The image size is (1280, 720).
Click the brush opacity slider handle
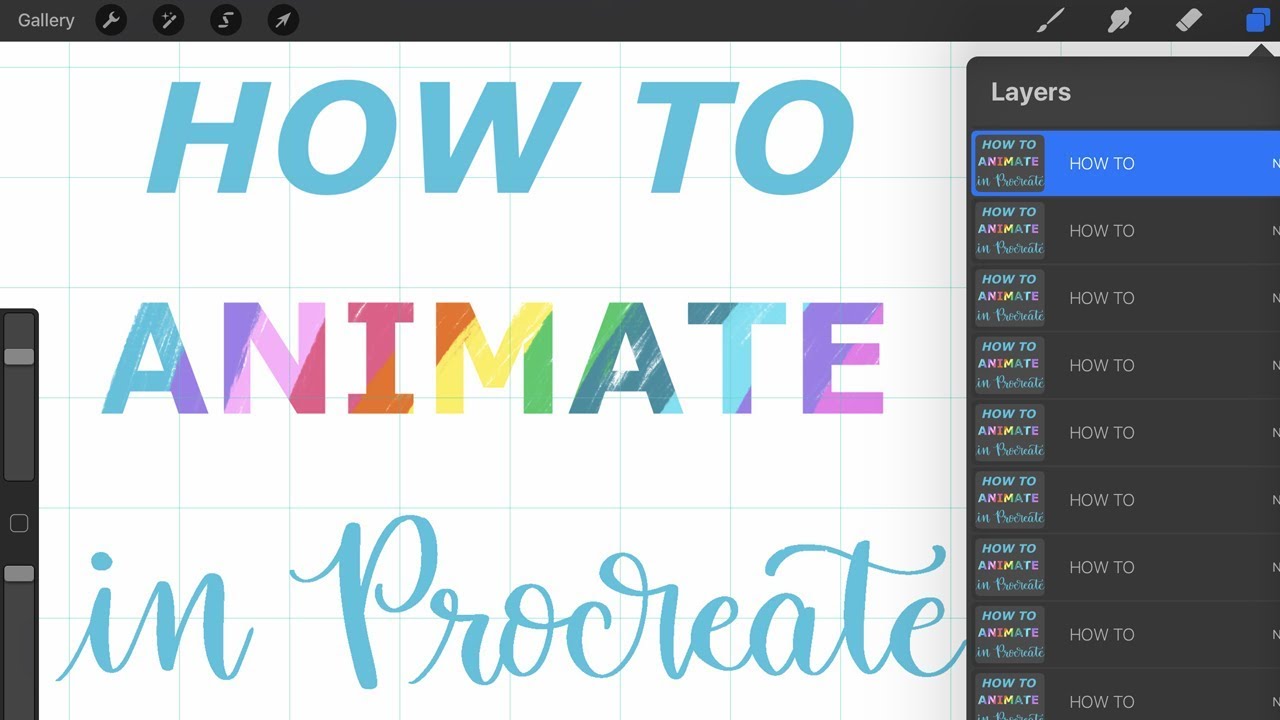click(x=19, y=574)
